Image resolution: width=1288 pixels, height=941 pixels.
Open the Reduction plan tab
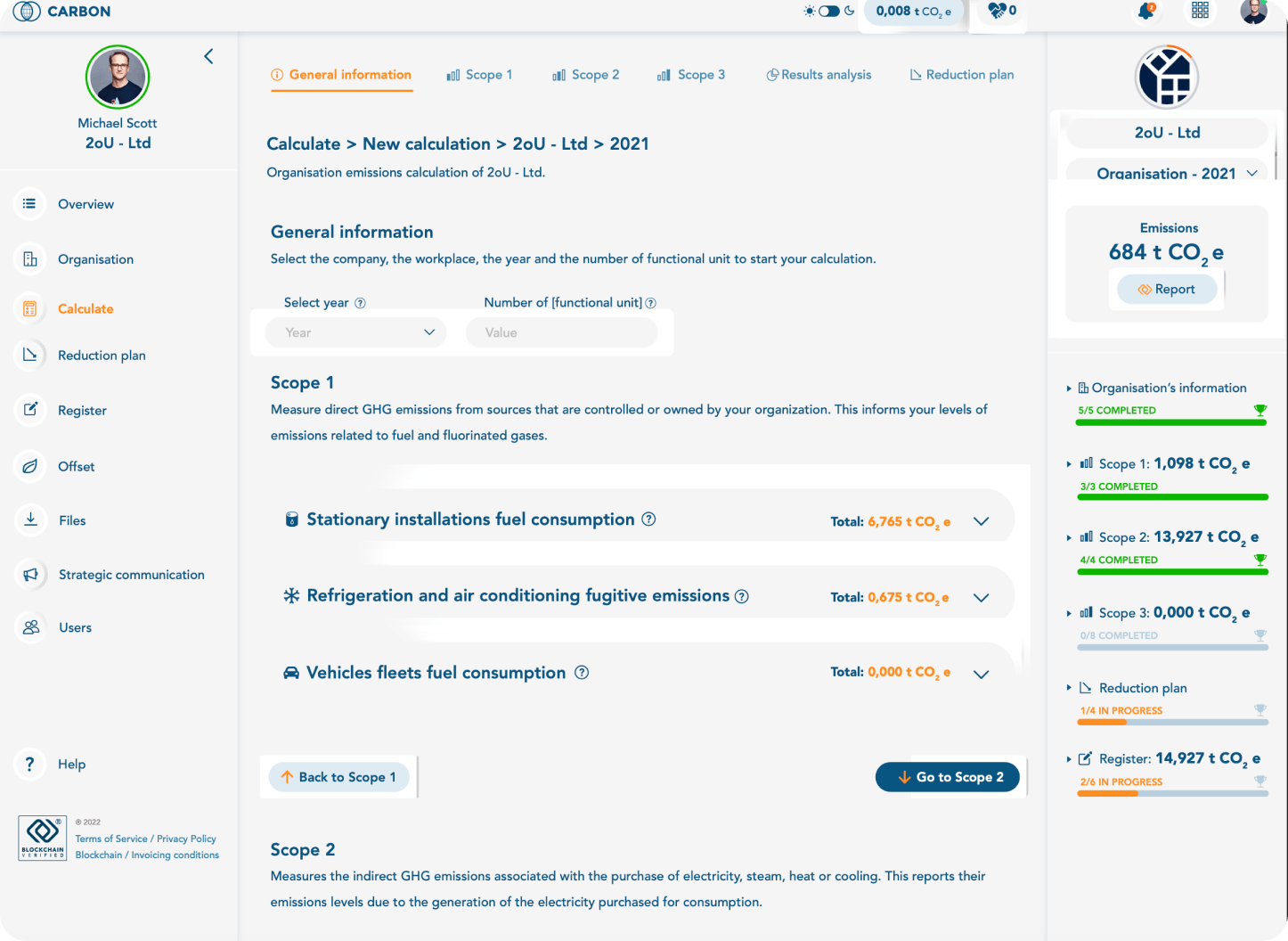pos(962,75)
